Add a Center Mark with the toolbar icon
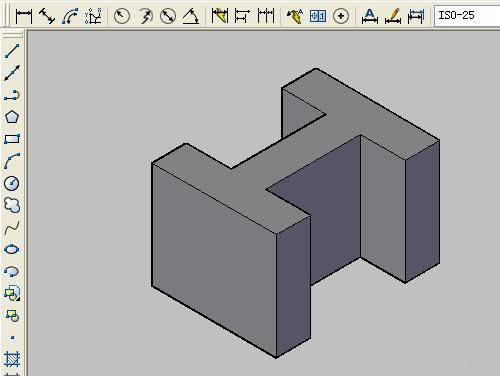The height and width of the screenshot is (376, 500). tap(341, 16)
